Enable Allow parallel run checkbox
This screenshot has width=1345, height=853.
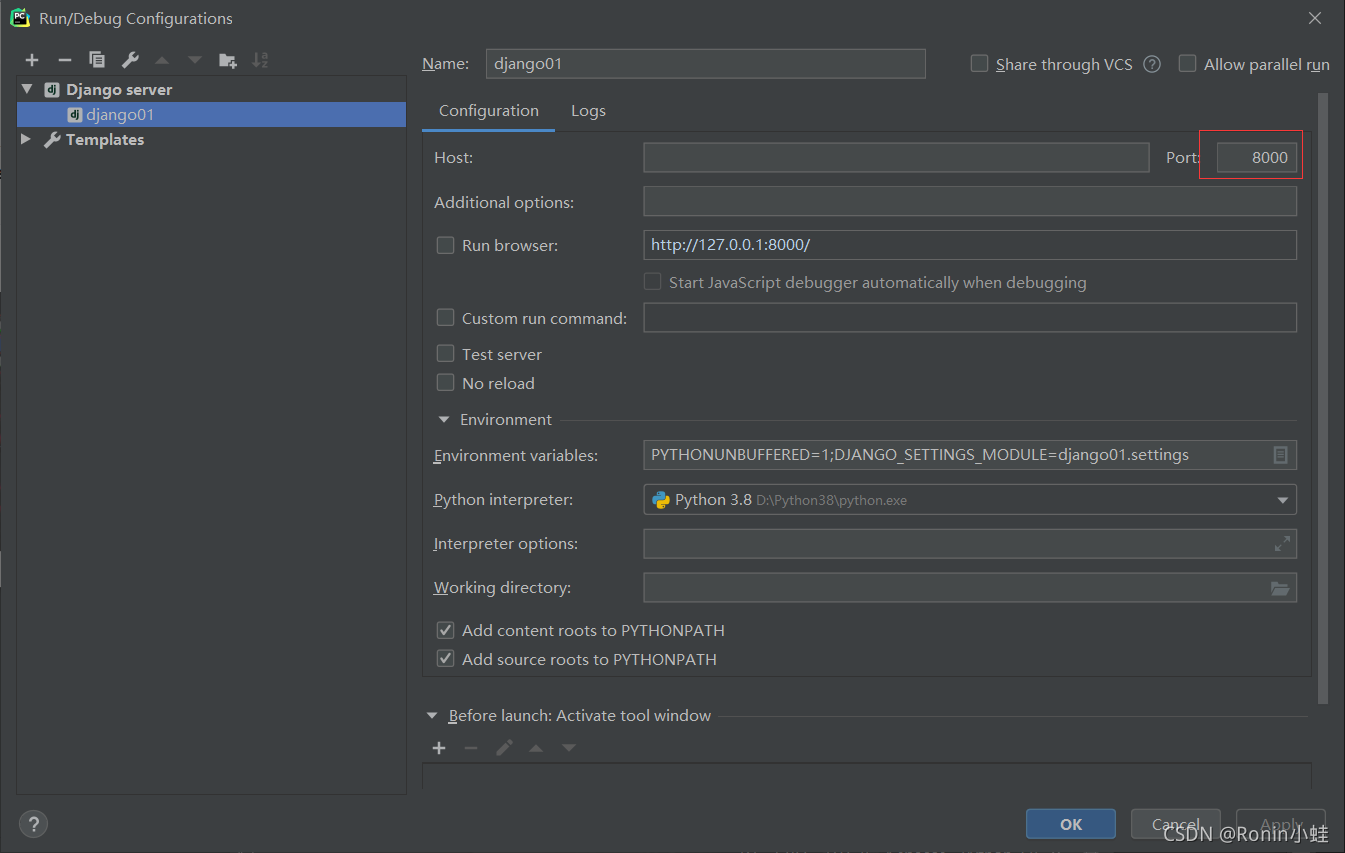(x=1187, y=64)
